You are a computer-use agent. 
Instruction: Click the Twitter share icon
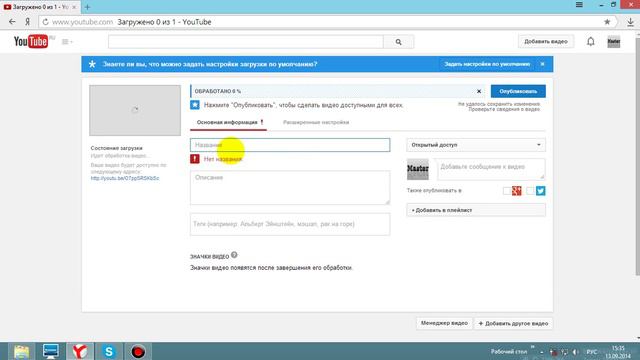point(540,191)
